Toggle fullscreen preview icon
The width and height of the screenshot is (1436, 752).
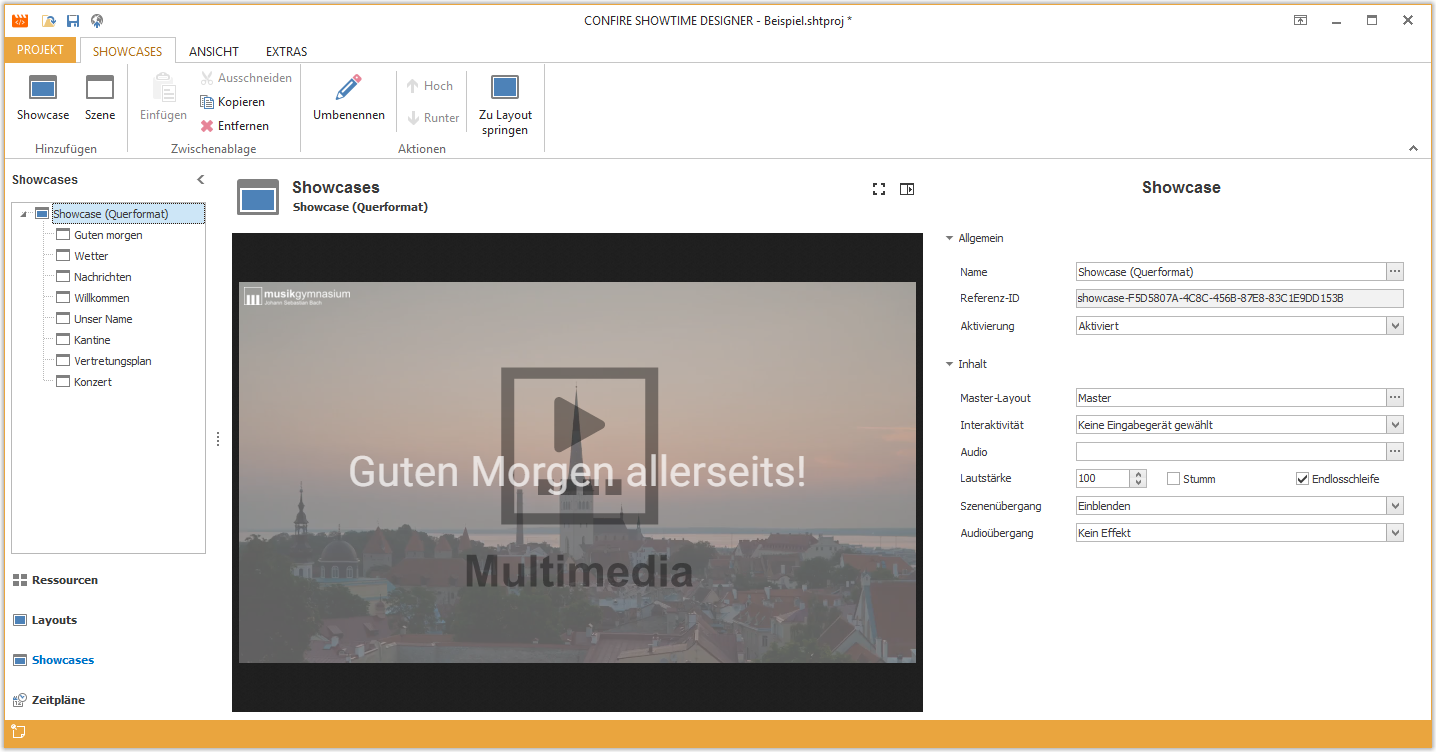point(879,189)
